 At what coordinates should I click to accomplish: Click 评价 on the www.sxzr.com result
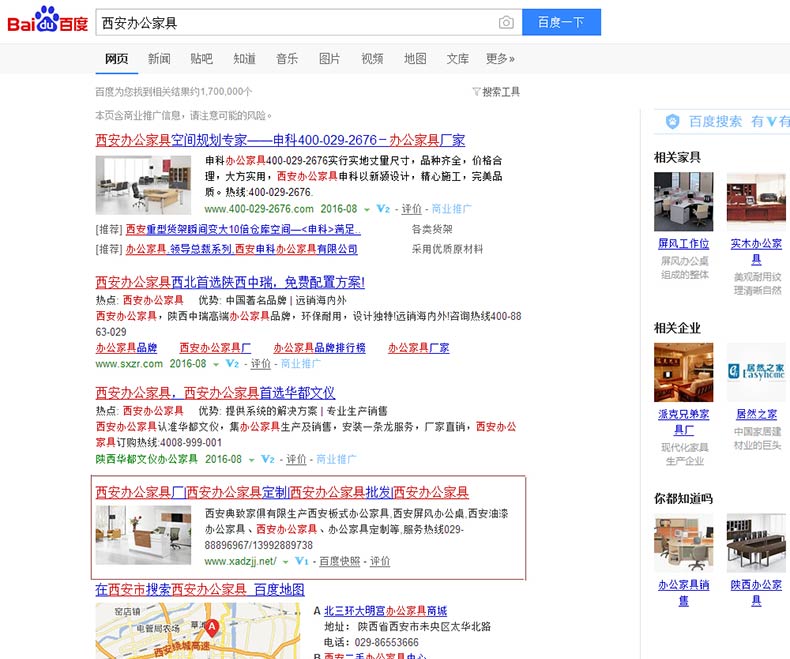260,363
